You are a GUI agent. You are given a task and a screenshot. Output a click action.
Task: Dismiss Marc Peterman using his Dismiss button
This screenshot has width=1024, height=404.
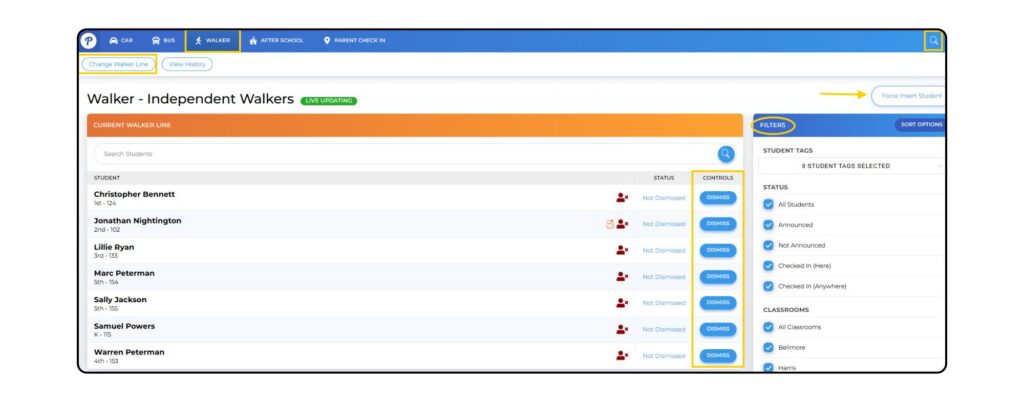click(718, 276)
